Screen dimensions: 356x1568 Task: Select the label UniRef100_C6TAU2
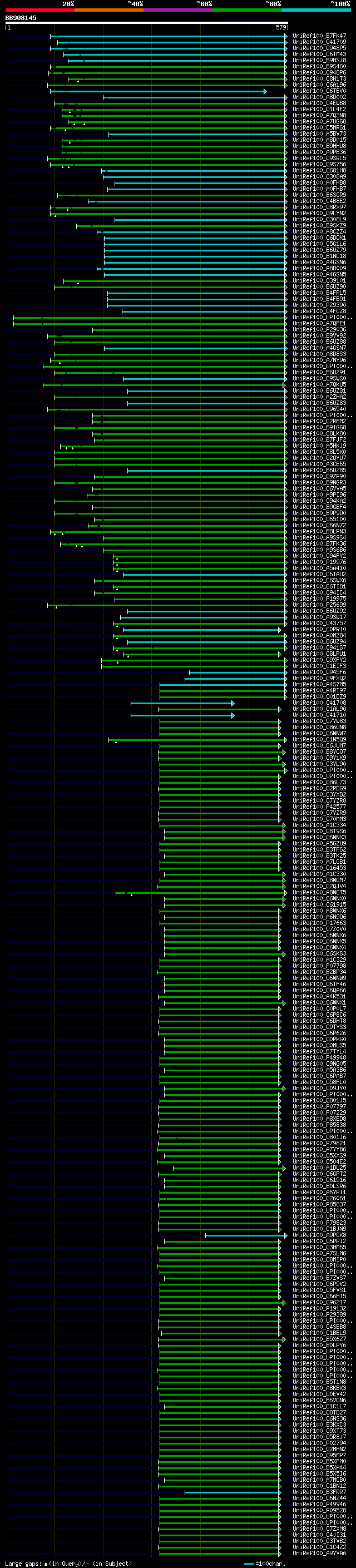coord(319,575)
